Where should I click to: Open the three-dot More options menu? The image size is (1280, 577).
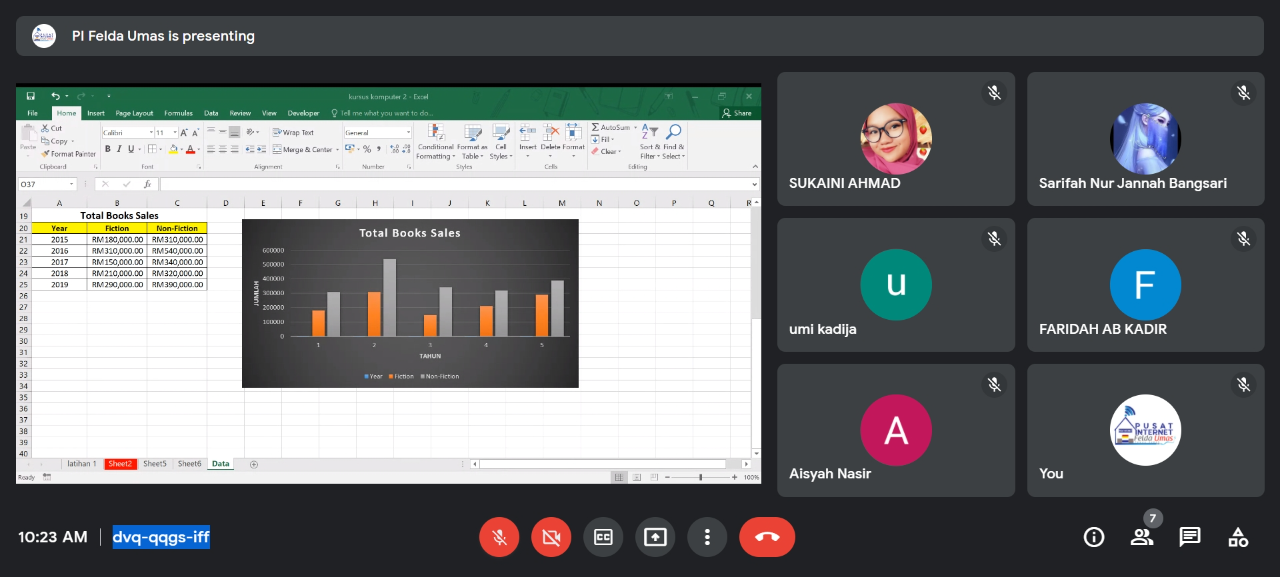click(707, 537)
